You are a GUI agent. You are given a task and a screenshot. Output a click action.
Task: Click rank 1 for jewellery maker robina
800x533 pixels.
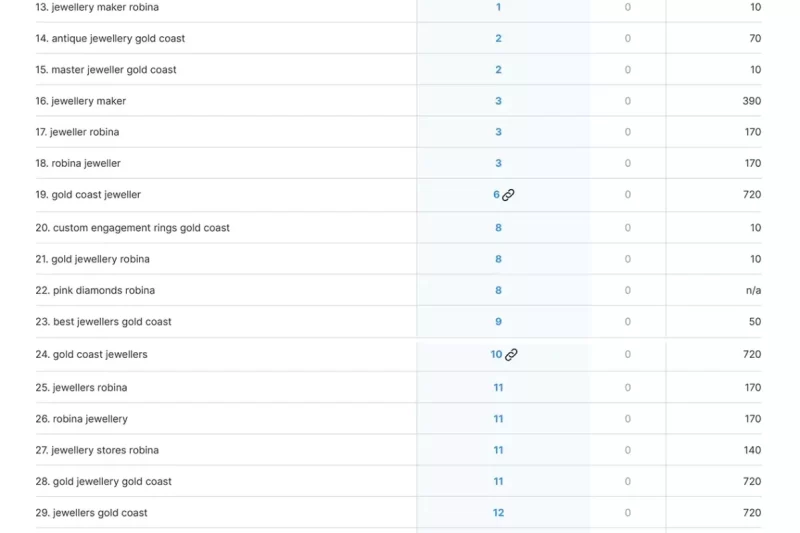tap(498, 7)
